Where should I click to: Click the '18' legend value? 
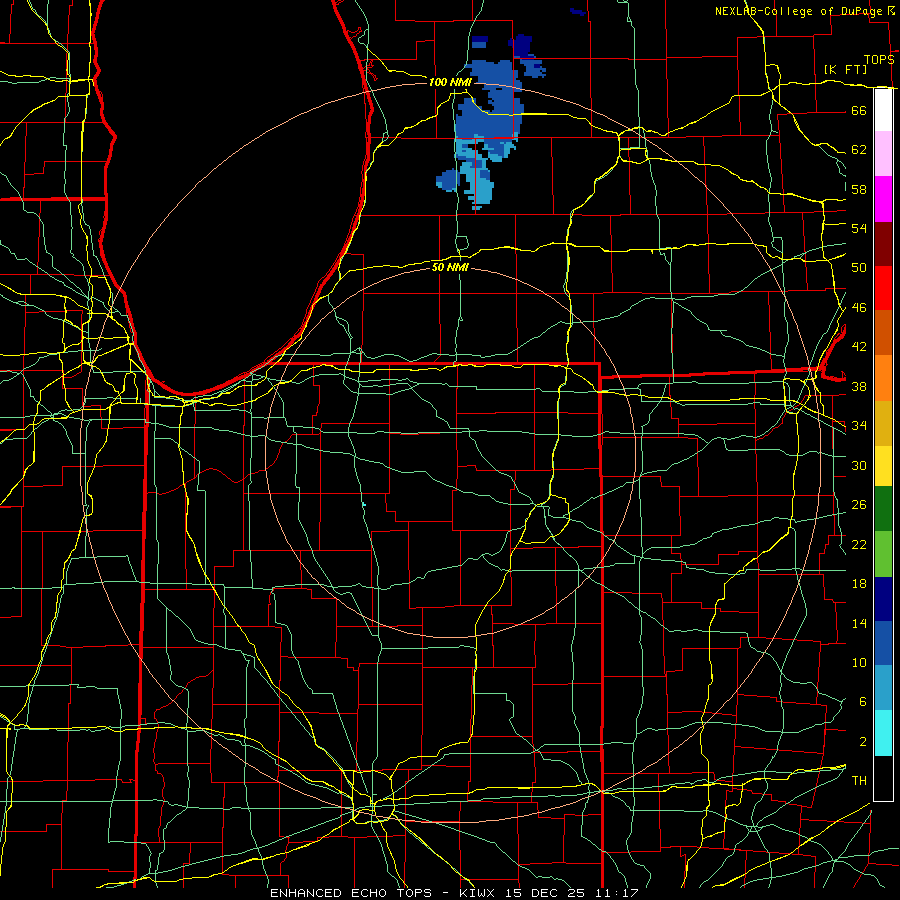click(859, 584)
